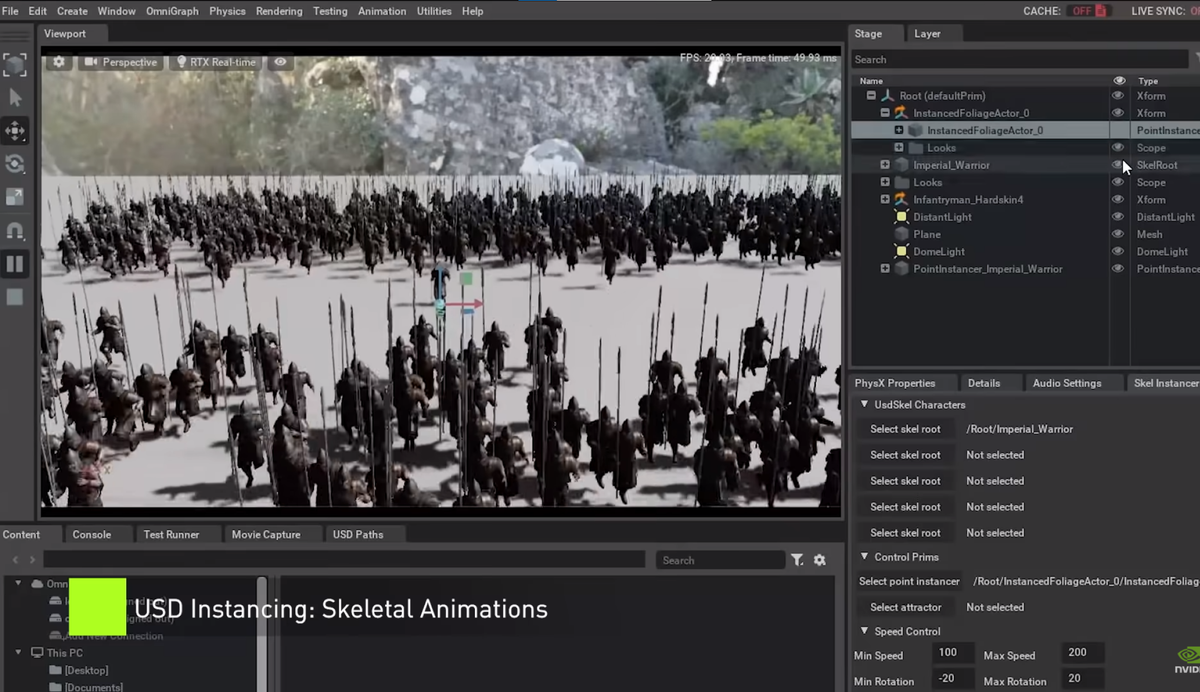
Task: Open viewport settings gear
Action: [x=59, y=62]
